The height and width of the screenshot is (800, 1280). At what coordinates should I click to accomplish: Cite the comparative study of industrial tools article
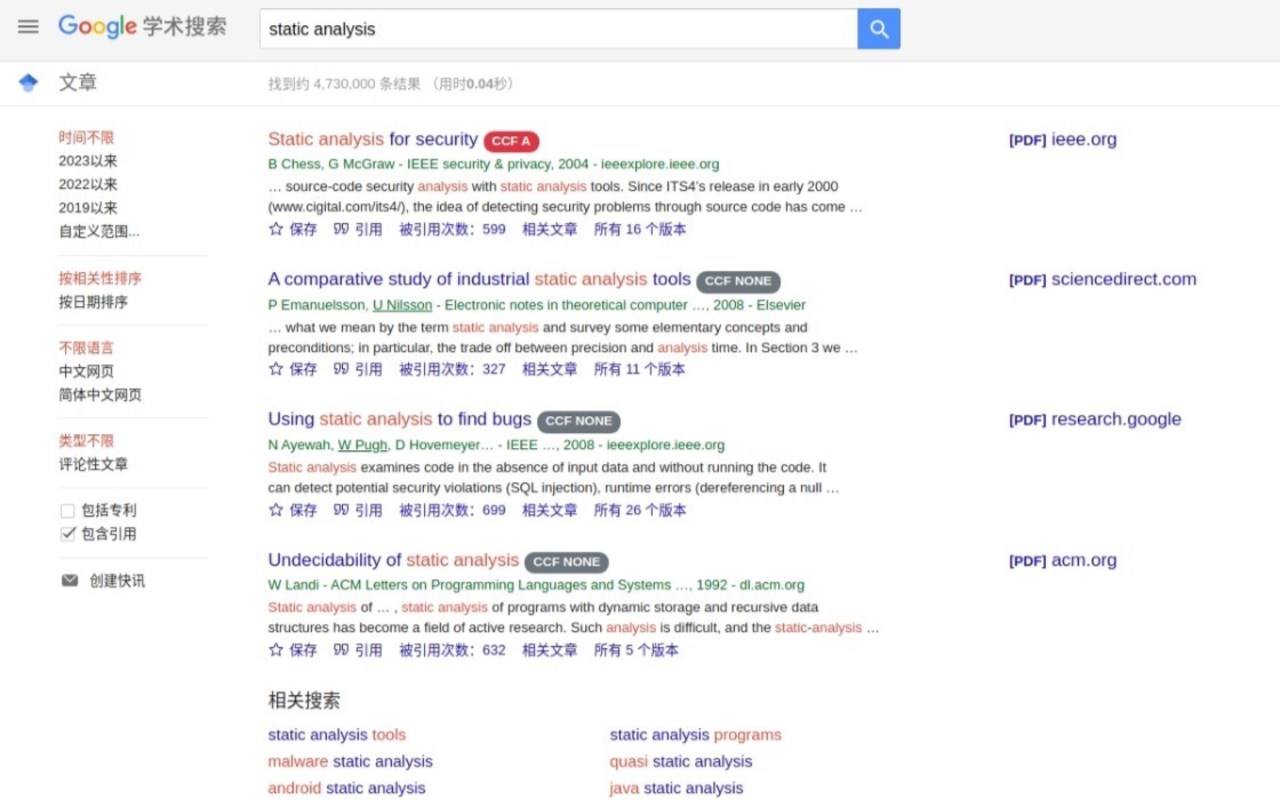pyautogui.click(x=358, y=369)
